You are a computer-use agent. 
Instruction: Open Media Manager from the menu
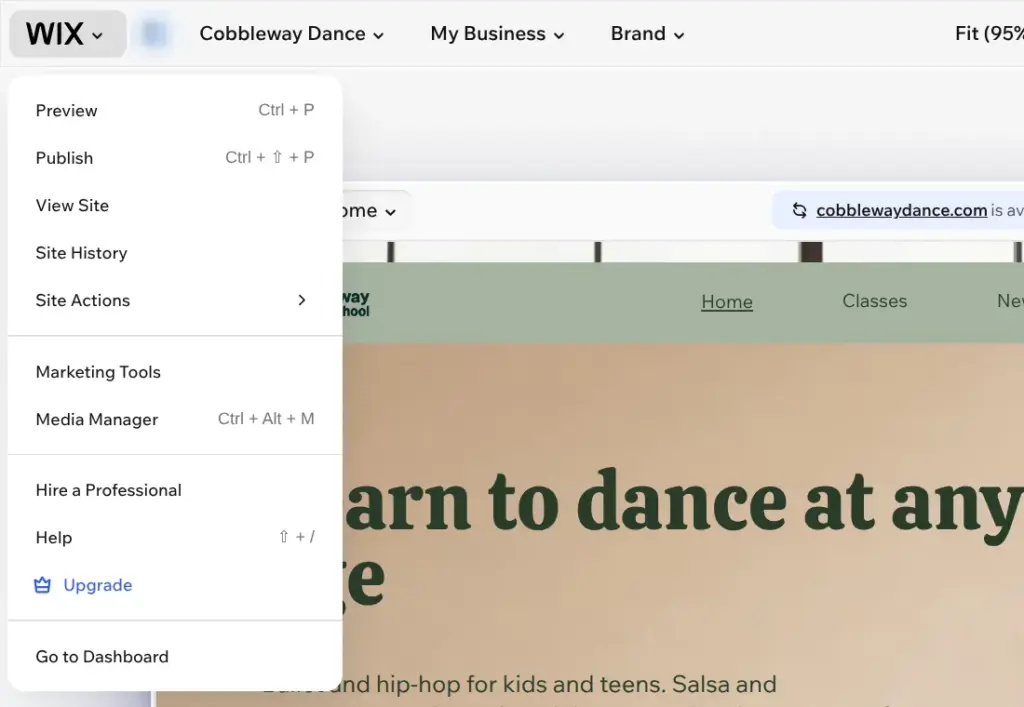[x=175, y=419]
